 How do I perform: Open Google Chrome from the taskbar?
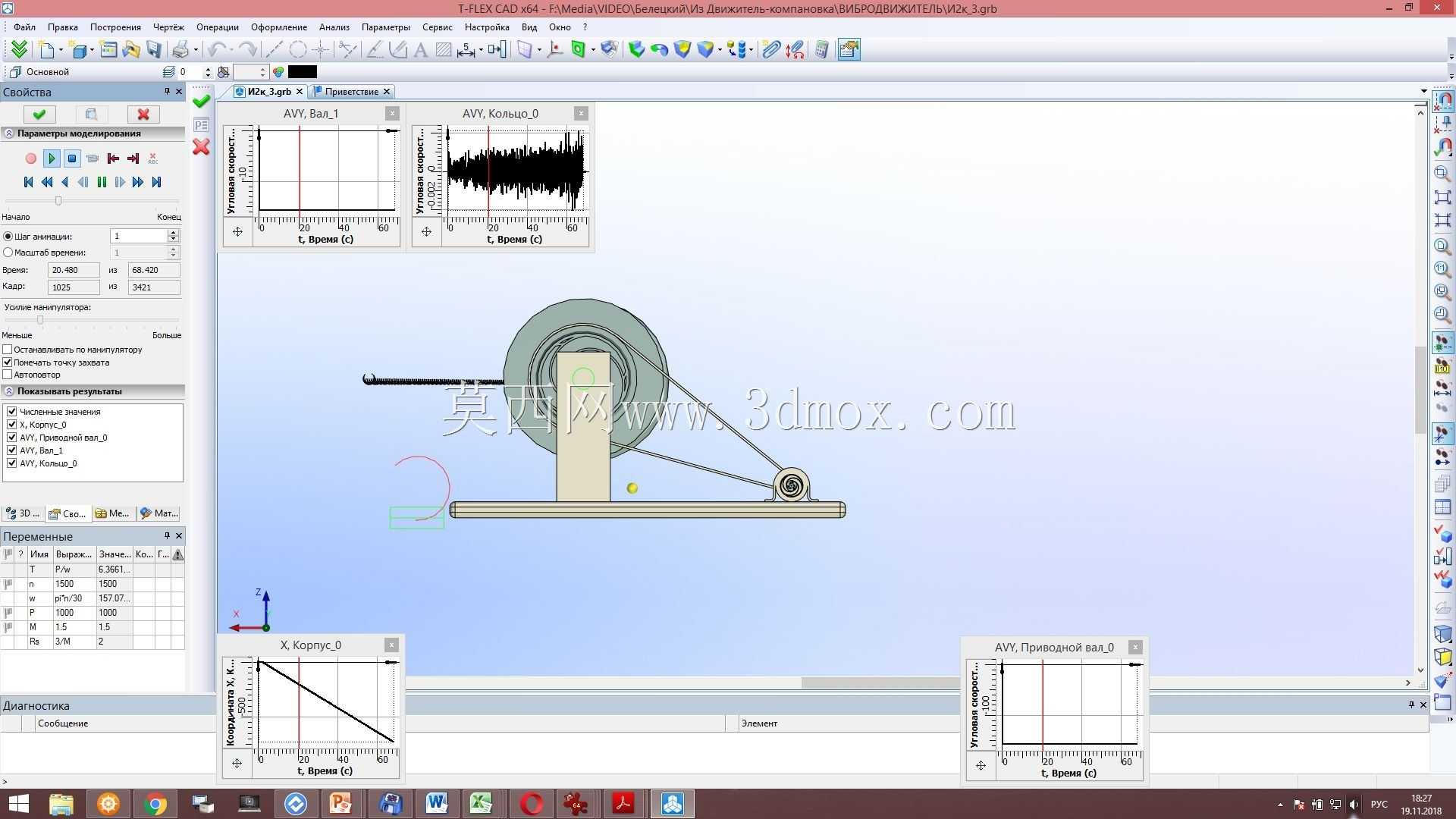click(x=155, y=804)
